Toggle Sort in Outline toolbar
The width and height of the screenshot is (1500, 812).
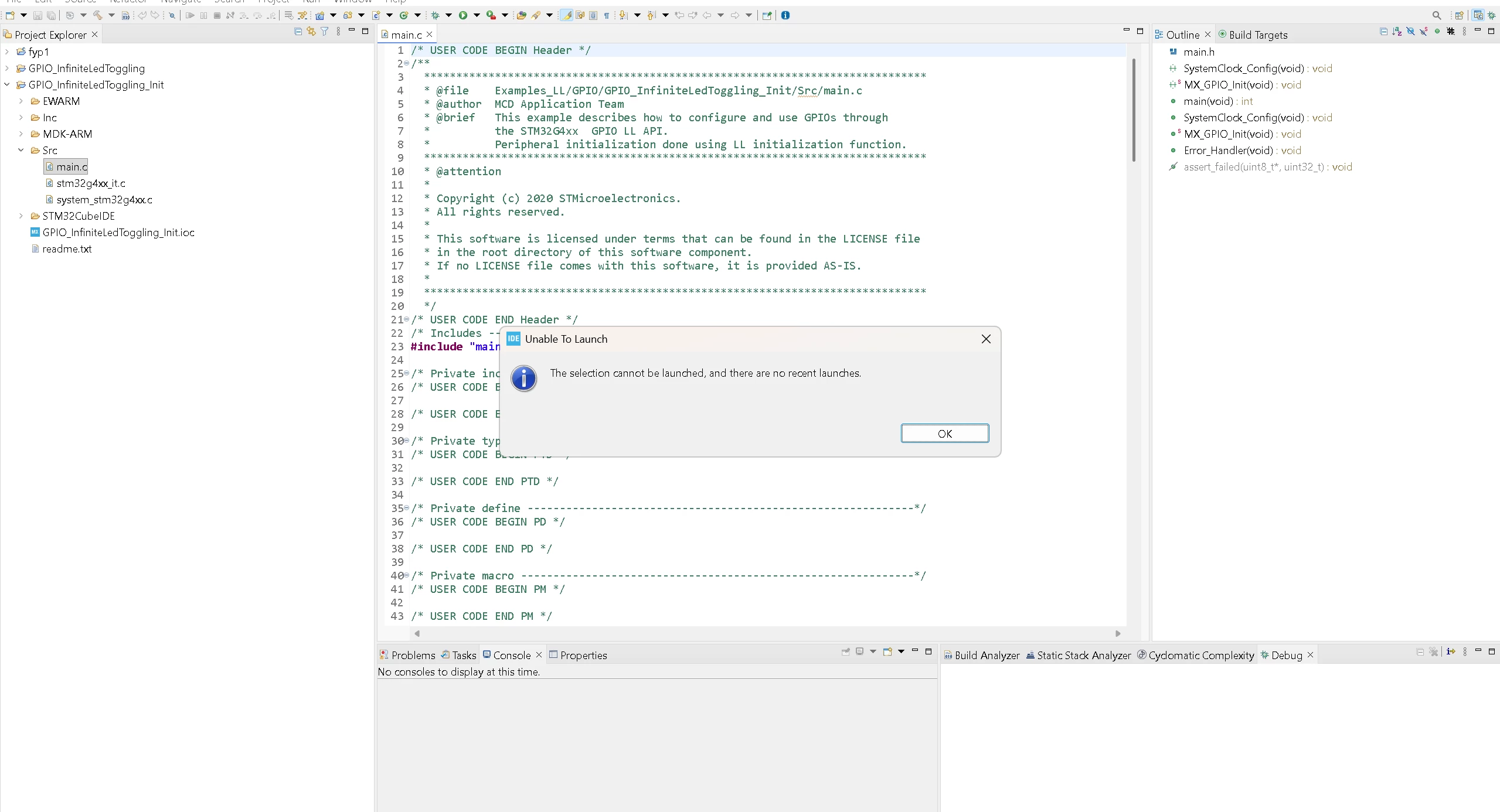[x=1397, y=32]
